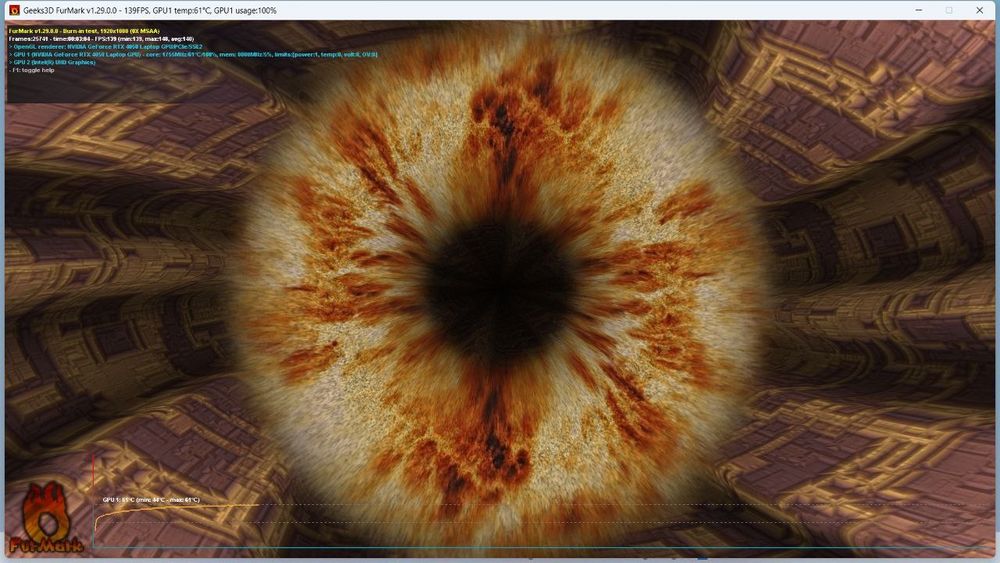Minimize the FurMark window
This screenshot has height=563, width=1000.
pos(918,10)
